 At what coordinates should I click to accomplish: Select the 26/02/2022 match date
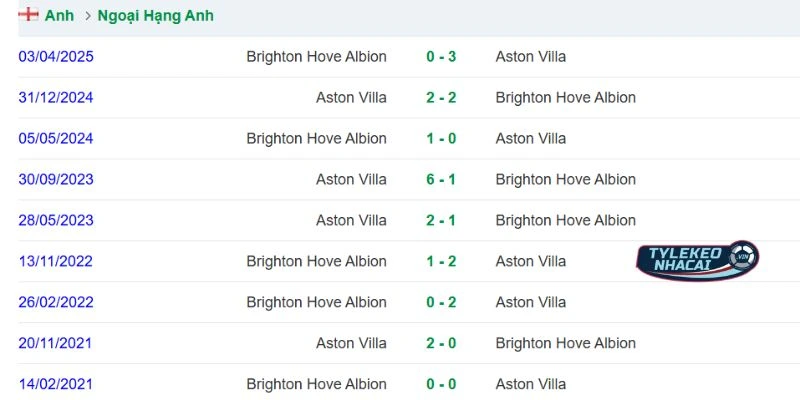click(56, 303)
